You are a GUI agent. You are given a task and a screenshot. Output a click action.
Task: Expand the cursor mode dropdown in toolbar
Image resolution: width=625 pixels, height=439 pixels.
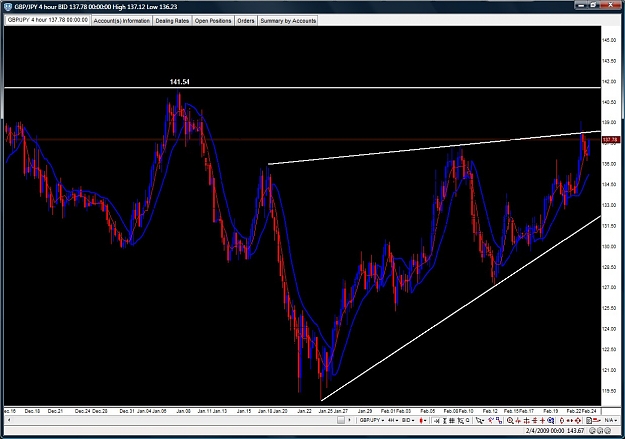click(x=480, y=420)
